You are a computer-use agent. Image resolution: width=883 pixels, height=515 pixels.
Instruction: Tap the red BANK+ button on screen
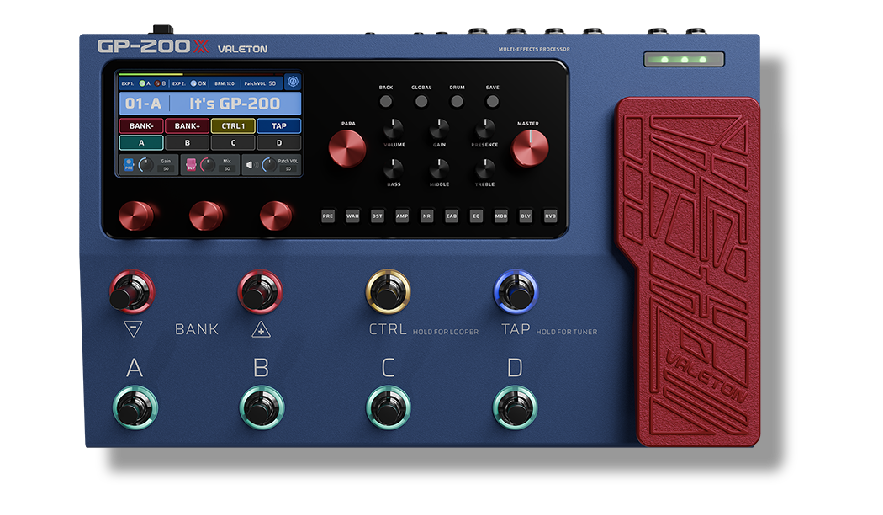coord(187,126)
